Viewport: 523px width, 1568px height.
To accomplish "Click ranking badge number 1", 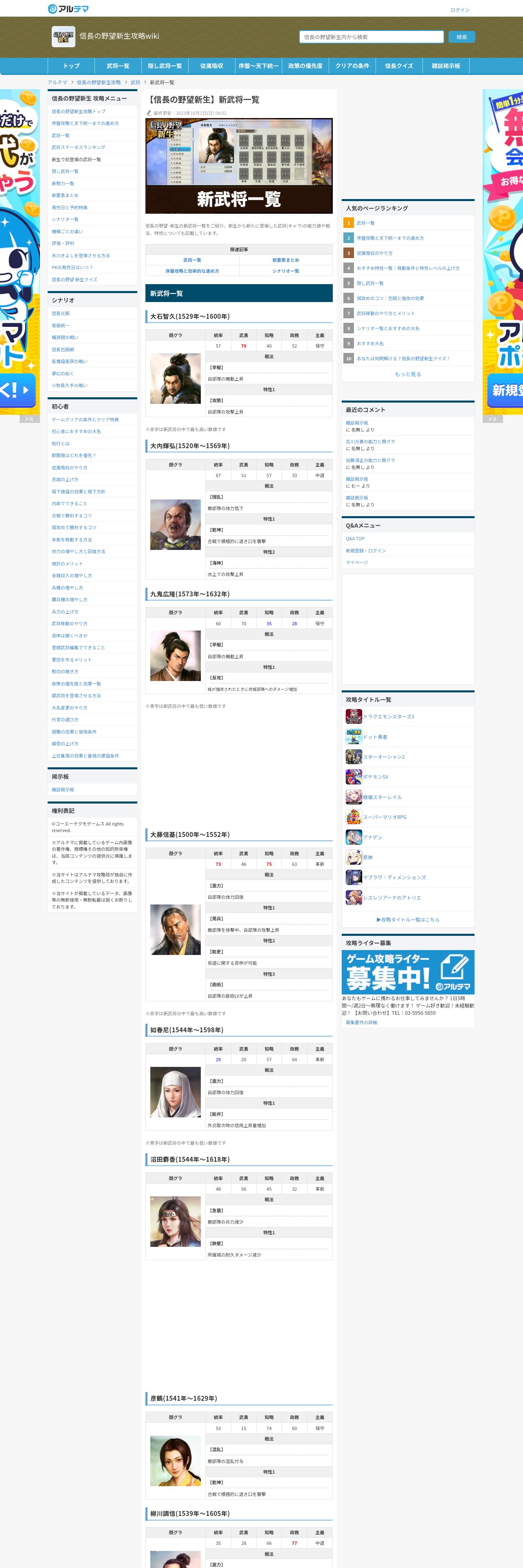I will [349, 223].
